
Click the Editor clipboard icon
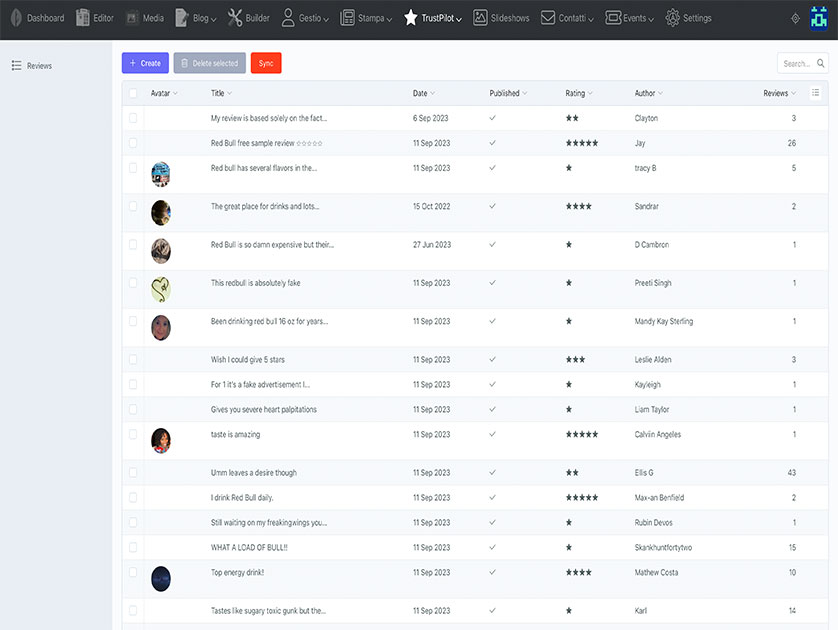click(82, 18)
